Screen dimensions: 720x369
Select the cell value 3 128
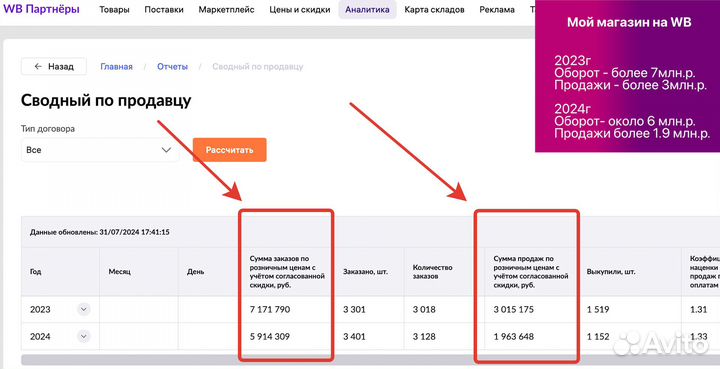pyautogui.click(x=424, y=336)
